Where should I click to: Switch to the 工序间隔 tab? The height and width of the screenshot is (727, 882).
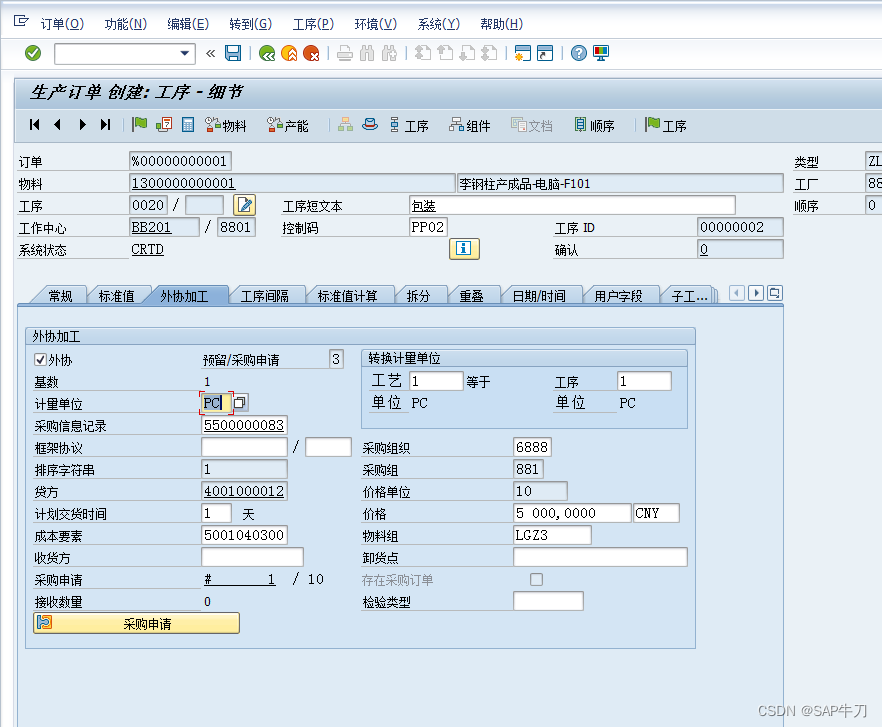pos(264,296)
